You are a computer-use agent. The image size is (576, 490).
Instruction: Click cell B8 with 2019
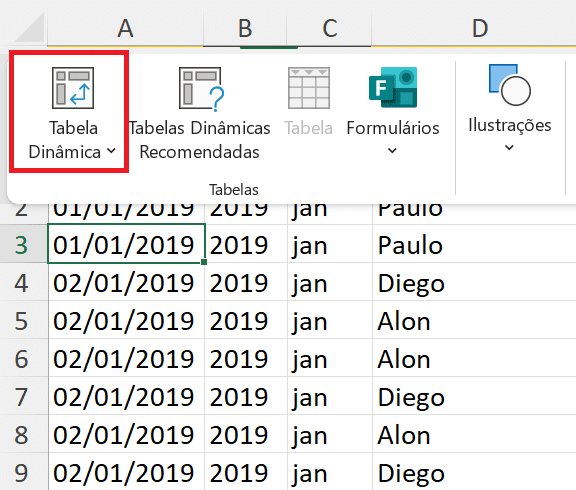click(246, 435)
